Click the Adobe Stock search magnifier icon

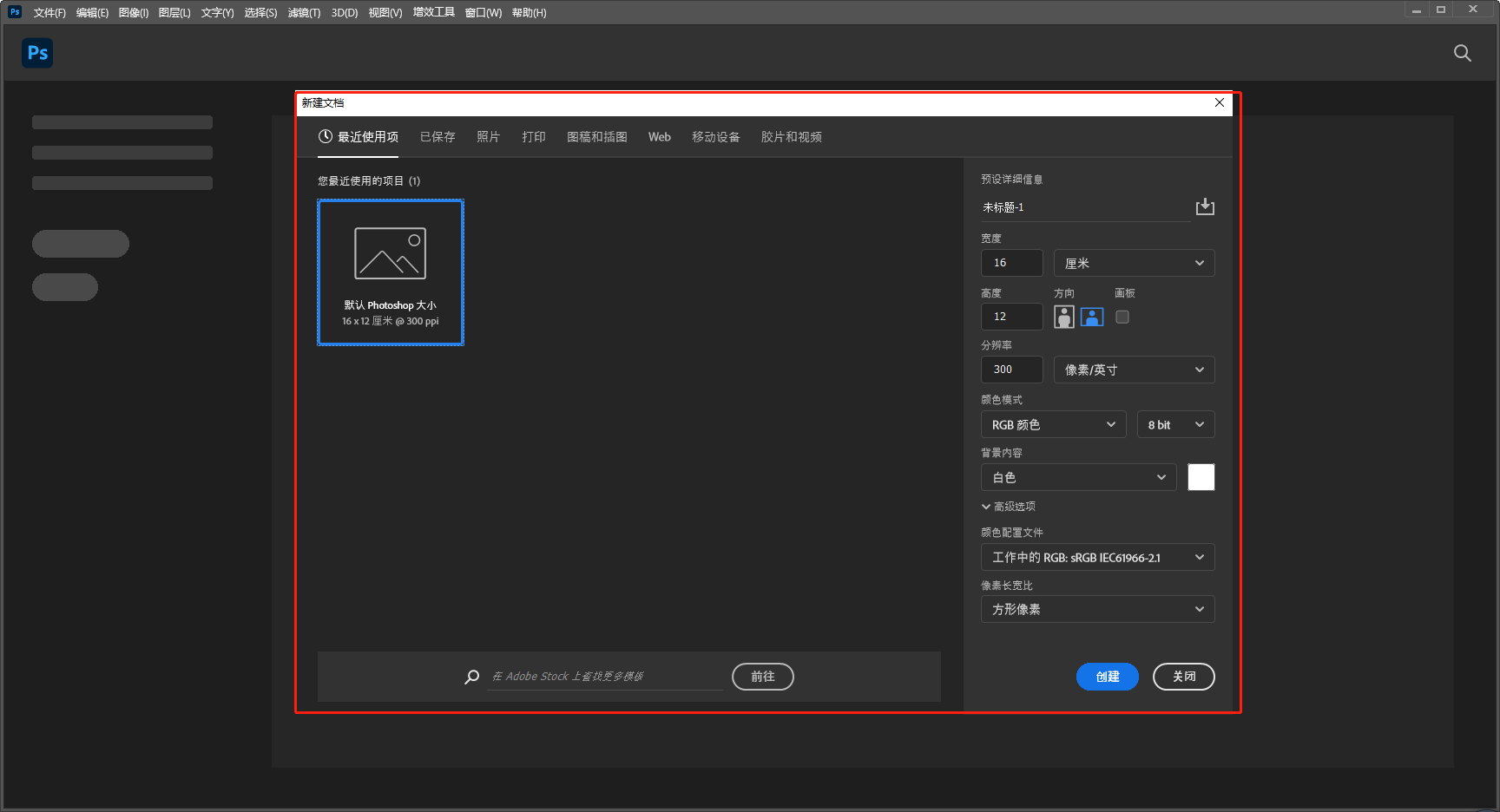coord(472,677)
